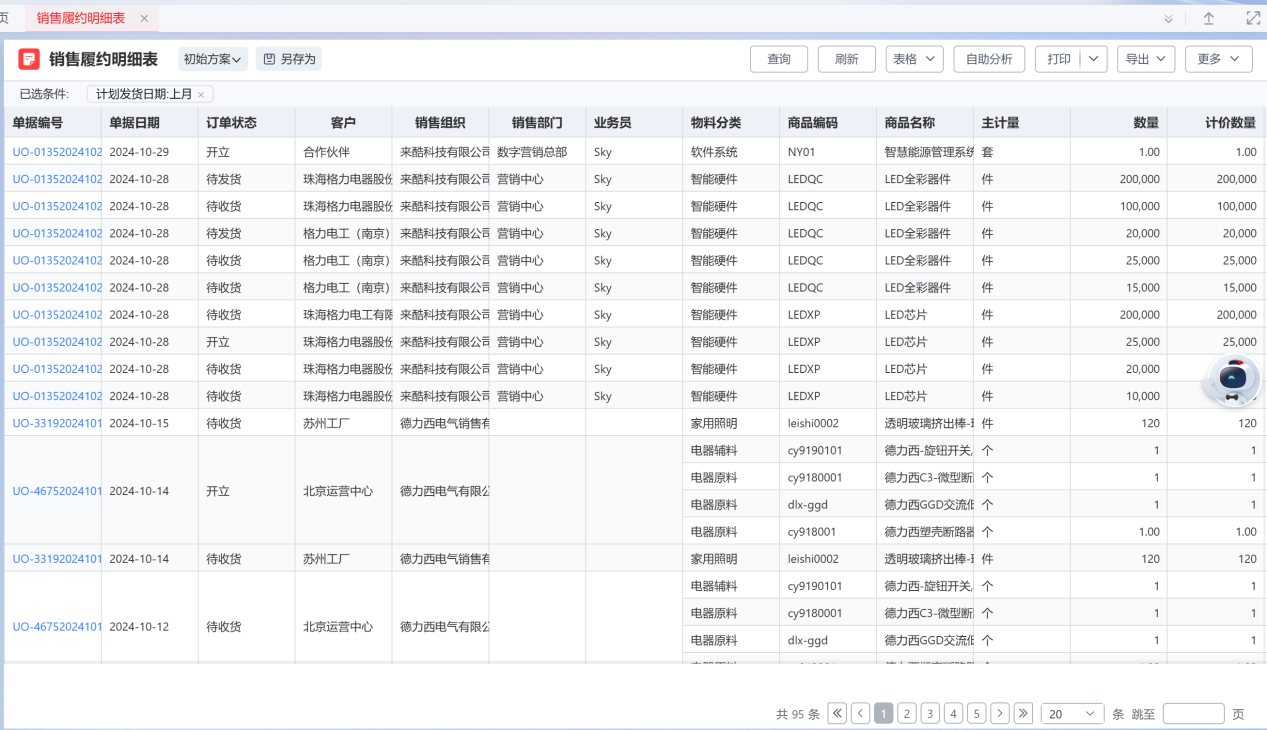This screenshot has width=1267, height=730.
Task: Click the 单据编号 column header
Action: [53, 123]
